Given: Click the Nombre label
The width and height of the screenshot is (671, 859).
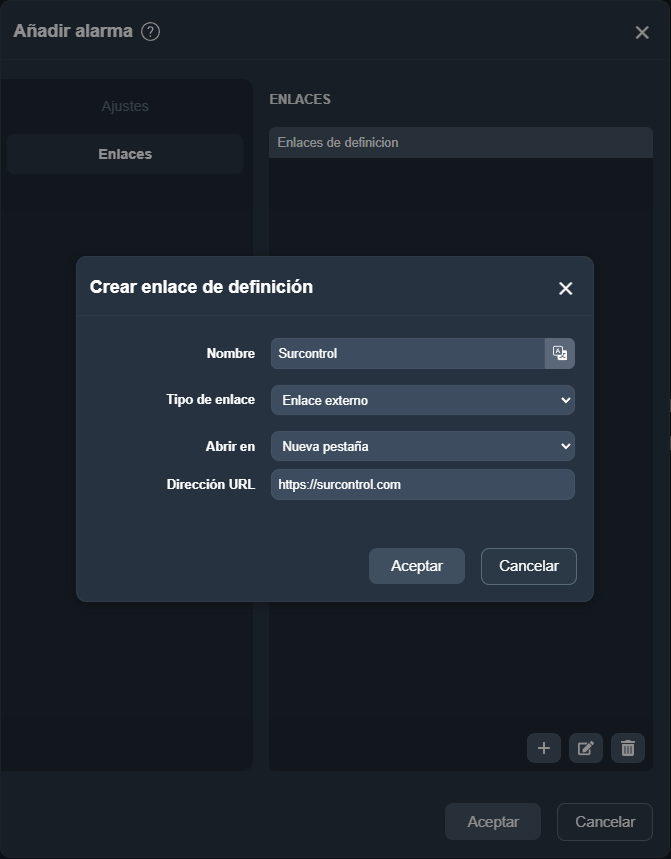Looking at the screenshot, I should (231, 353).
